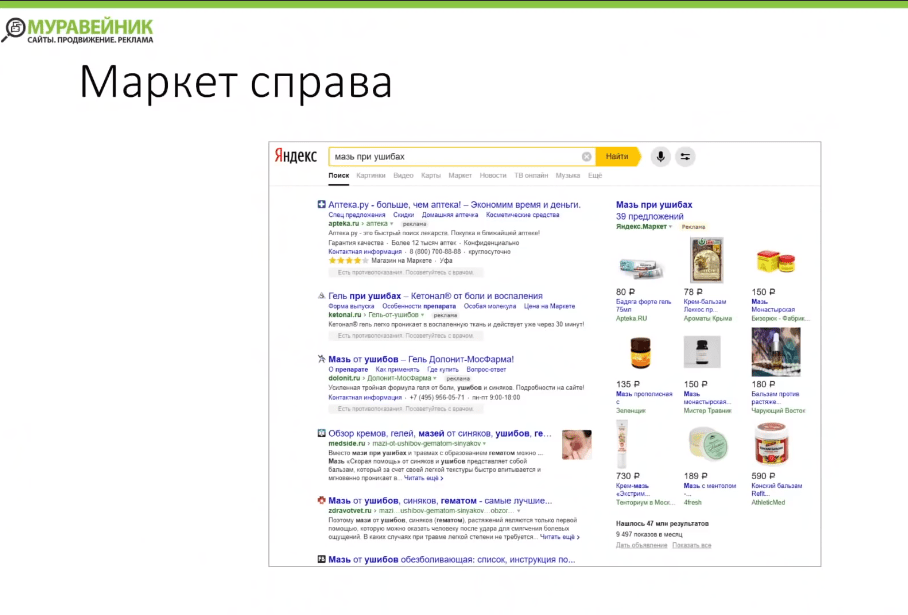Click the yellow Найти search button
This screenshot has width=908, height=615.
617,156
